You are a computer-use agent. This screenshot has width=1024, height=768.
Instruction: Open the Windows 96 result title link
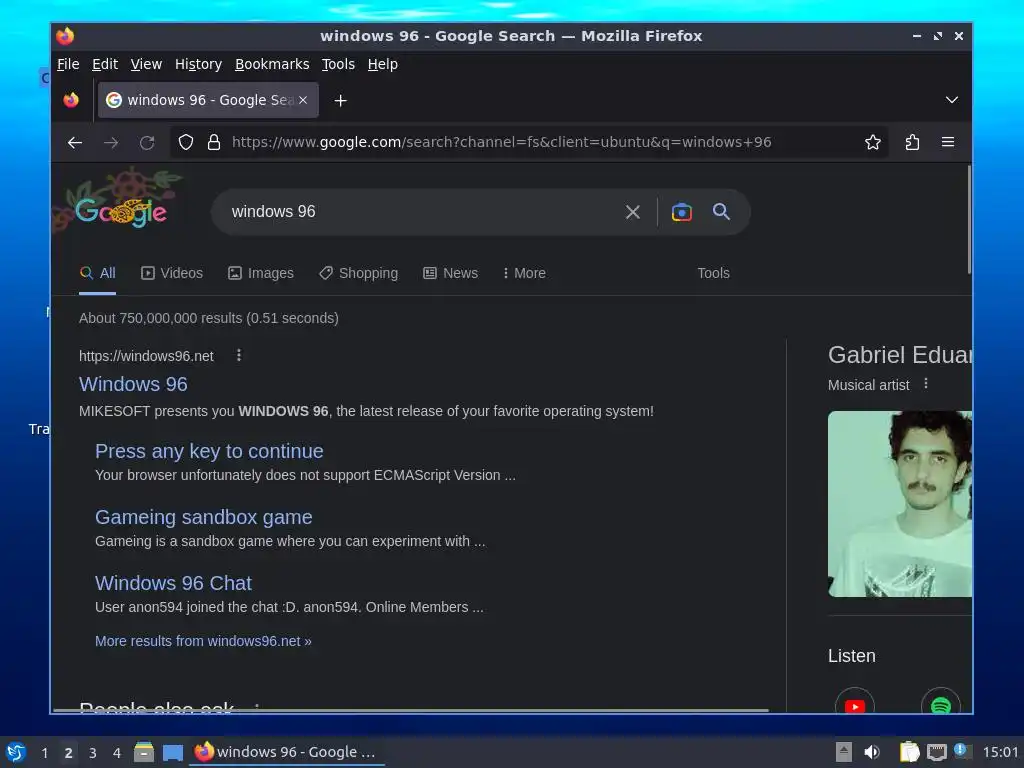click(x=133, y=384)
